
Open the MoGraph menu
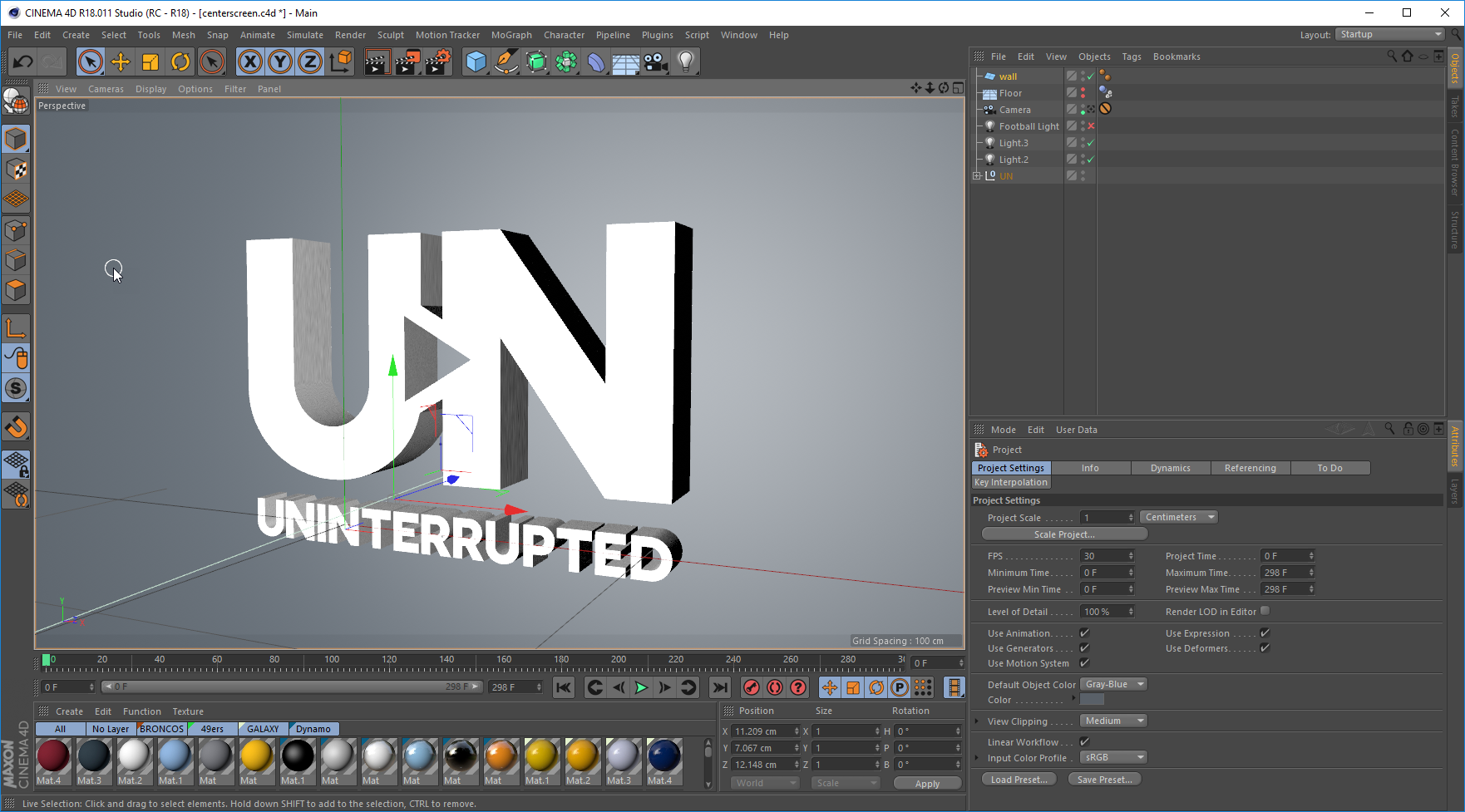[511, 35]
